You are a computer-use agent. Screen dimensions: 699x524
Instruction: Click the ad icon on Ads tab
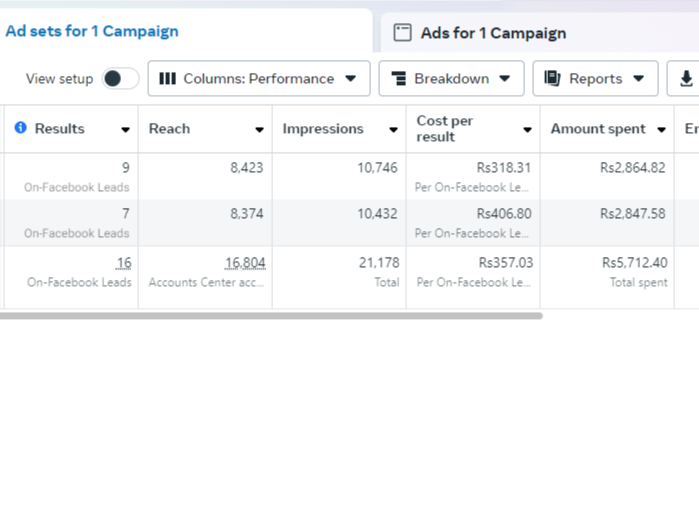[402, 33]
